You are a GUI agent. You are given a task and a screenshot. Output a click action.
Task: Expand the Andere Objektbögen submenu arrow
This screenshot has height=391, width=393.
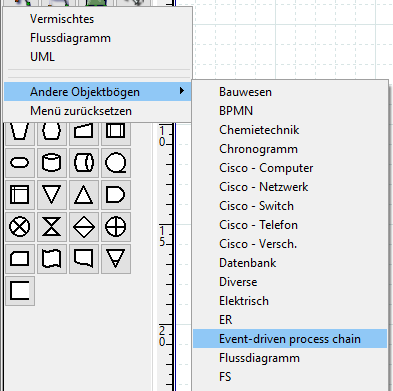point(182,91)
